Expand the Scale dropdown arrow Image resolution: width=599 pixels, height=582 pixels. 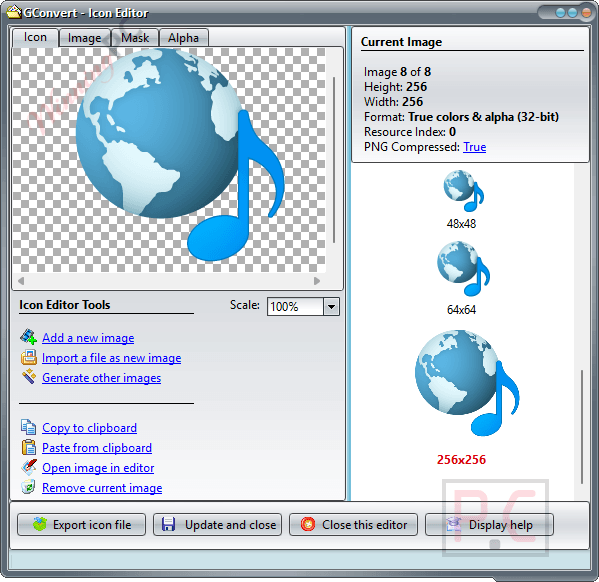[331, 306]
